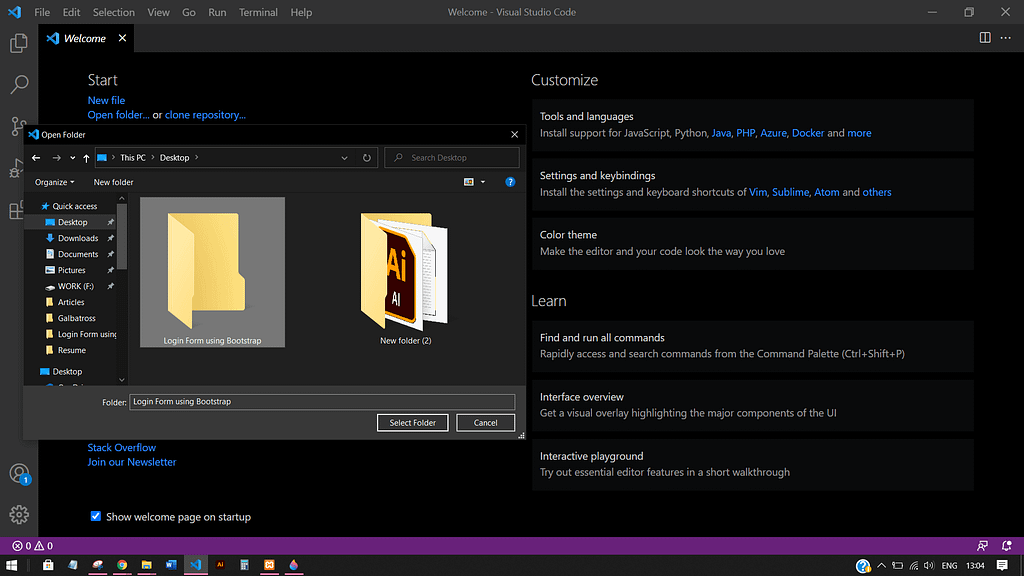Viewport: 1024px width, 576px height.
Task: Expand the Organize dropdown menu
Action: coord(54,182)
